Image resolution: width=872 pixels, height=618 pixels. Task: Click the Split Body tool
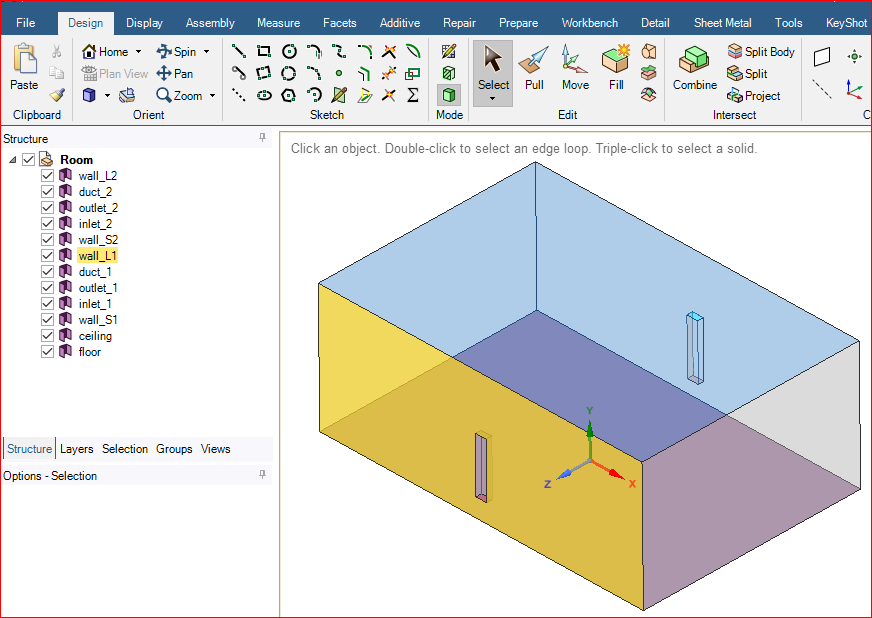coord(760,52)
